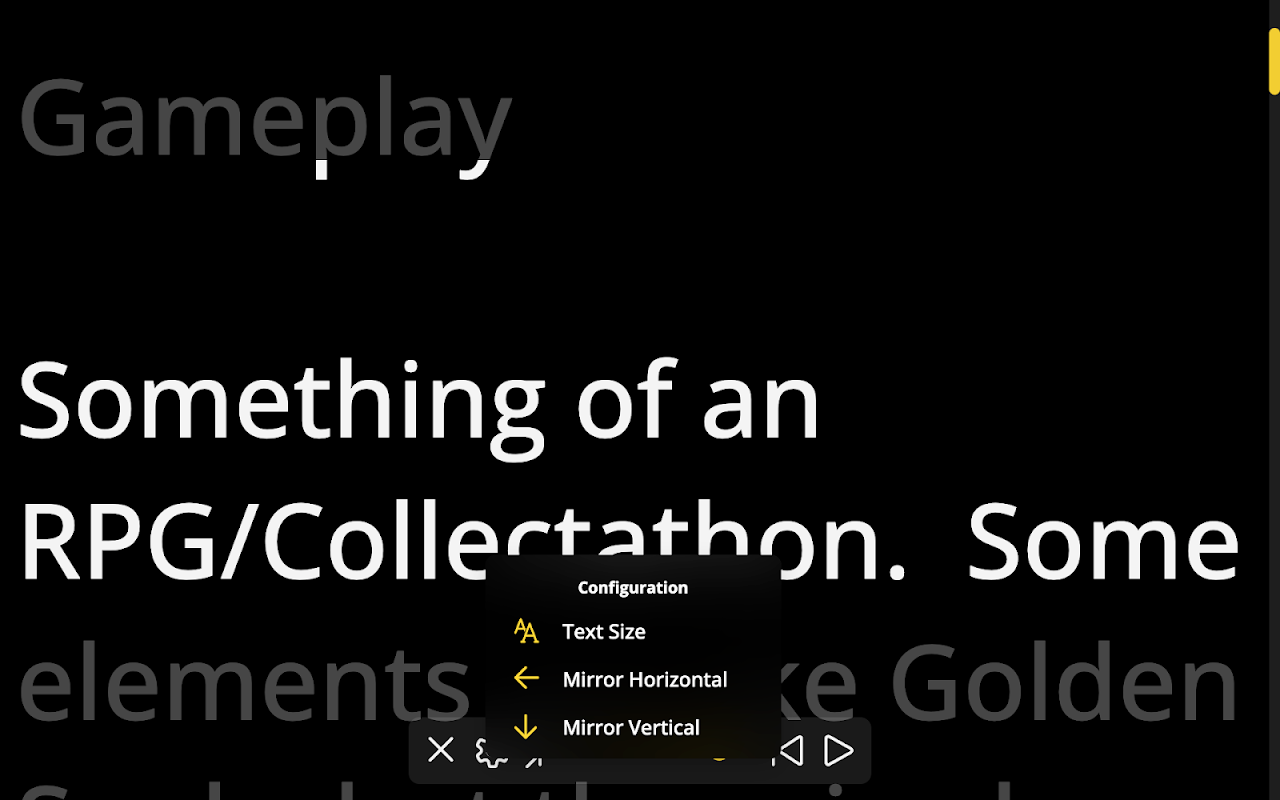Click the word RPG/Collectathon in the script
This screenshot has height=800, width=1280.
click(462, 542)
